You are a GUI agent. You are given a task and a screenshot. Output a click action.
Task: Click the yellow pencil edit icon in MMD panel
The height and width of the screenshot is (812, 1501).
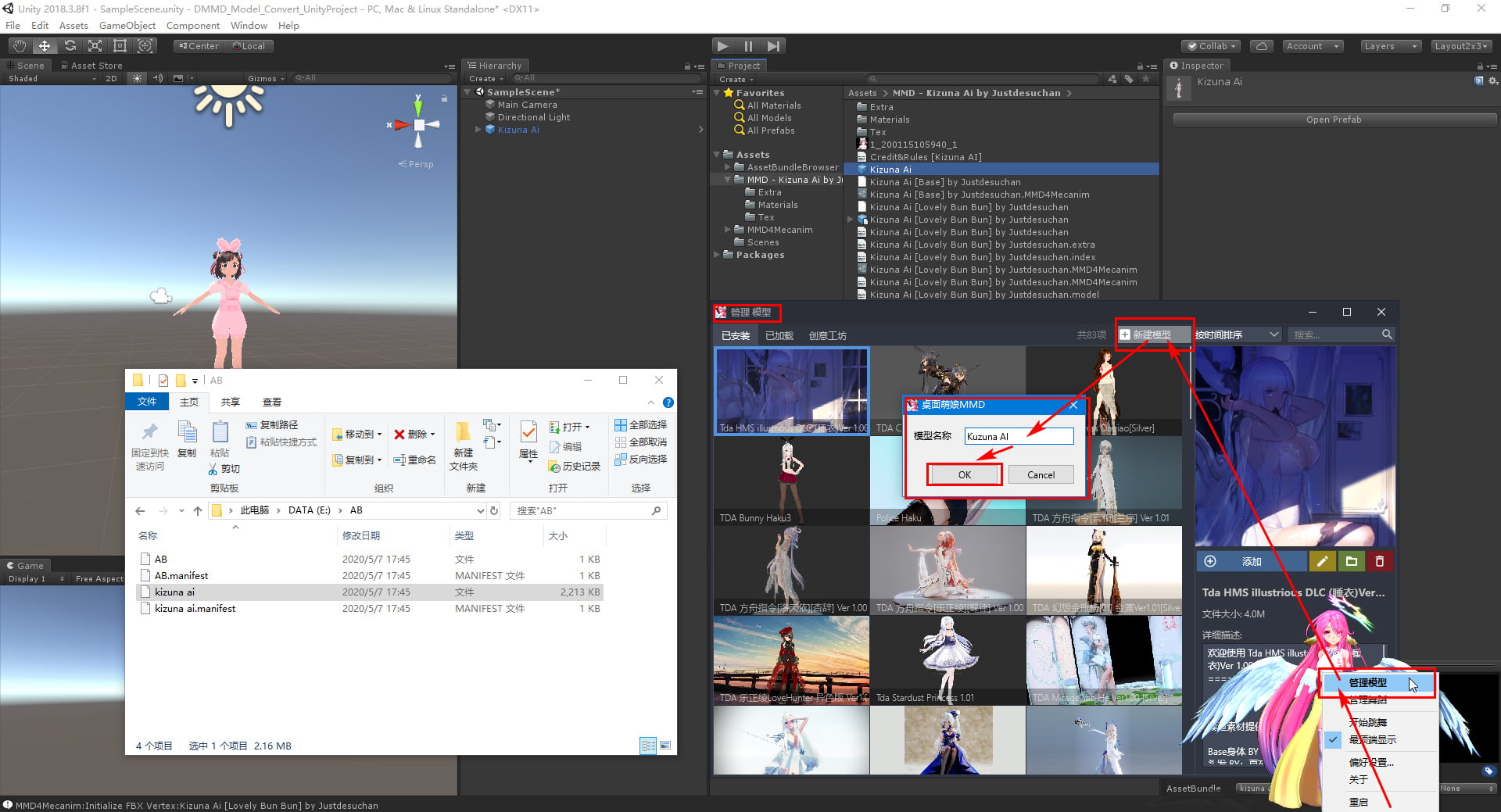(x=1323, y=561)
